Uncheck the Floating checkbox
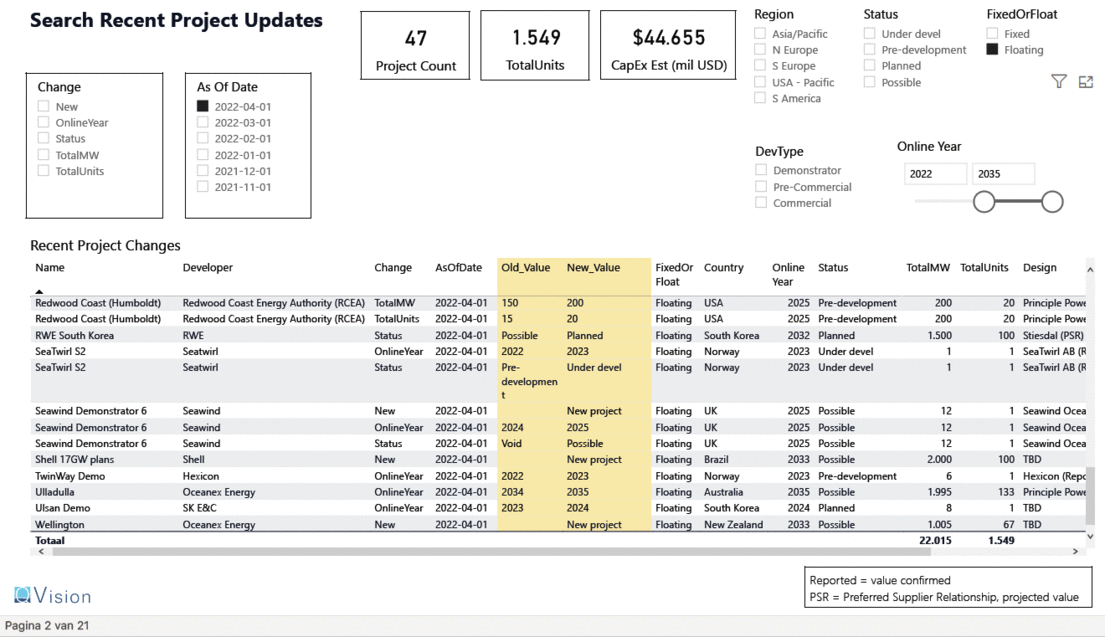Image resolution: width=1105 pixels, height=638 pixels. (992, 49)
